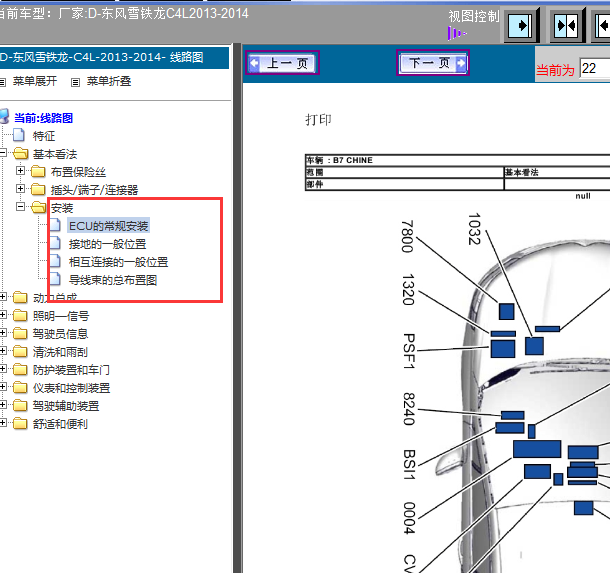Click the 布置保险丝 folder icon

(38, 171)
